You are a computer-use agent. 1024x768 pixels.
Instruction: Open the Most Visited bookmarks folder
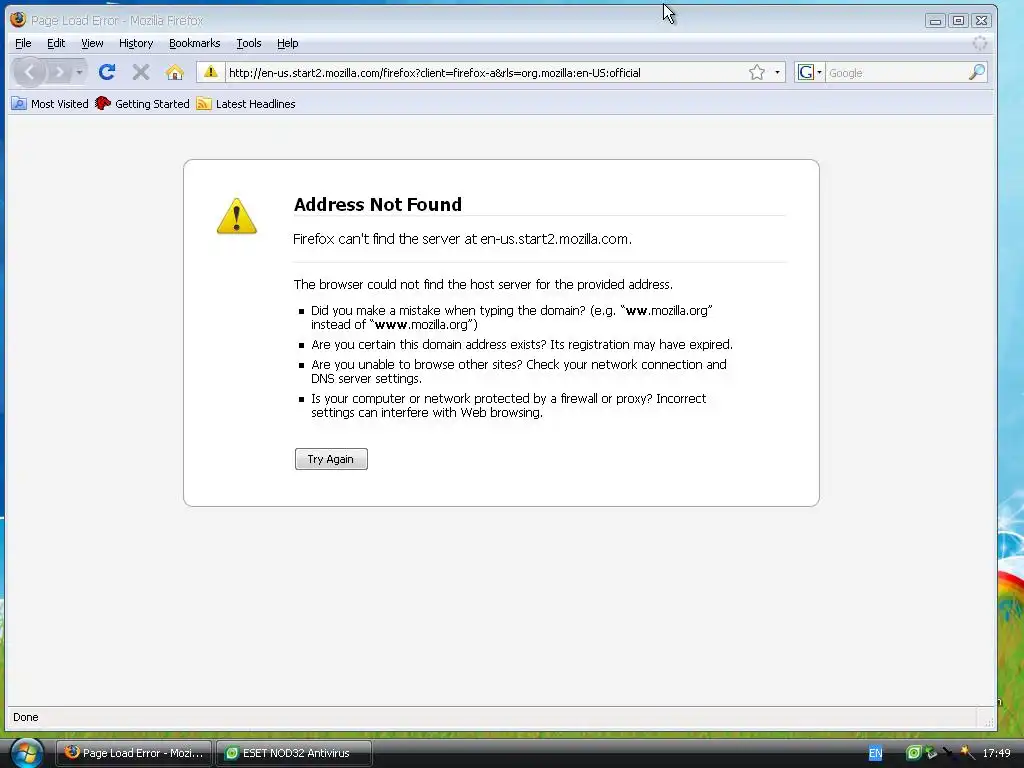point(50,104)
